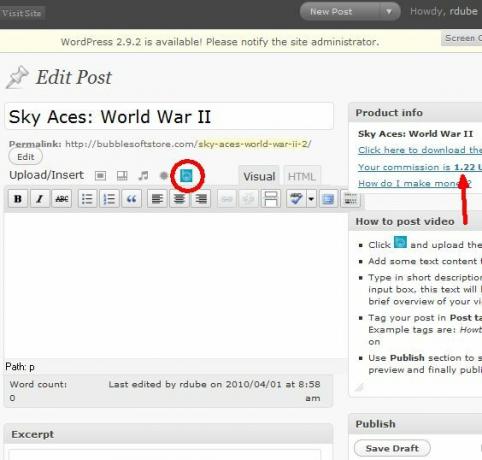The width and height of the screenshot is (482, 460).
Task: Switch to the Visual editor tab
Action: pos(259,176)
